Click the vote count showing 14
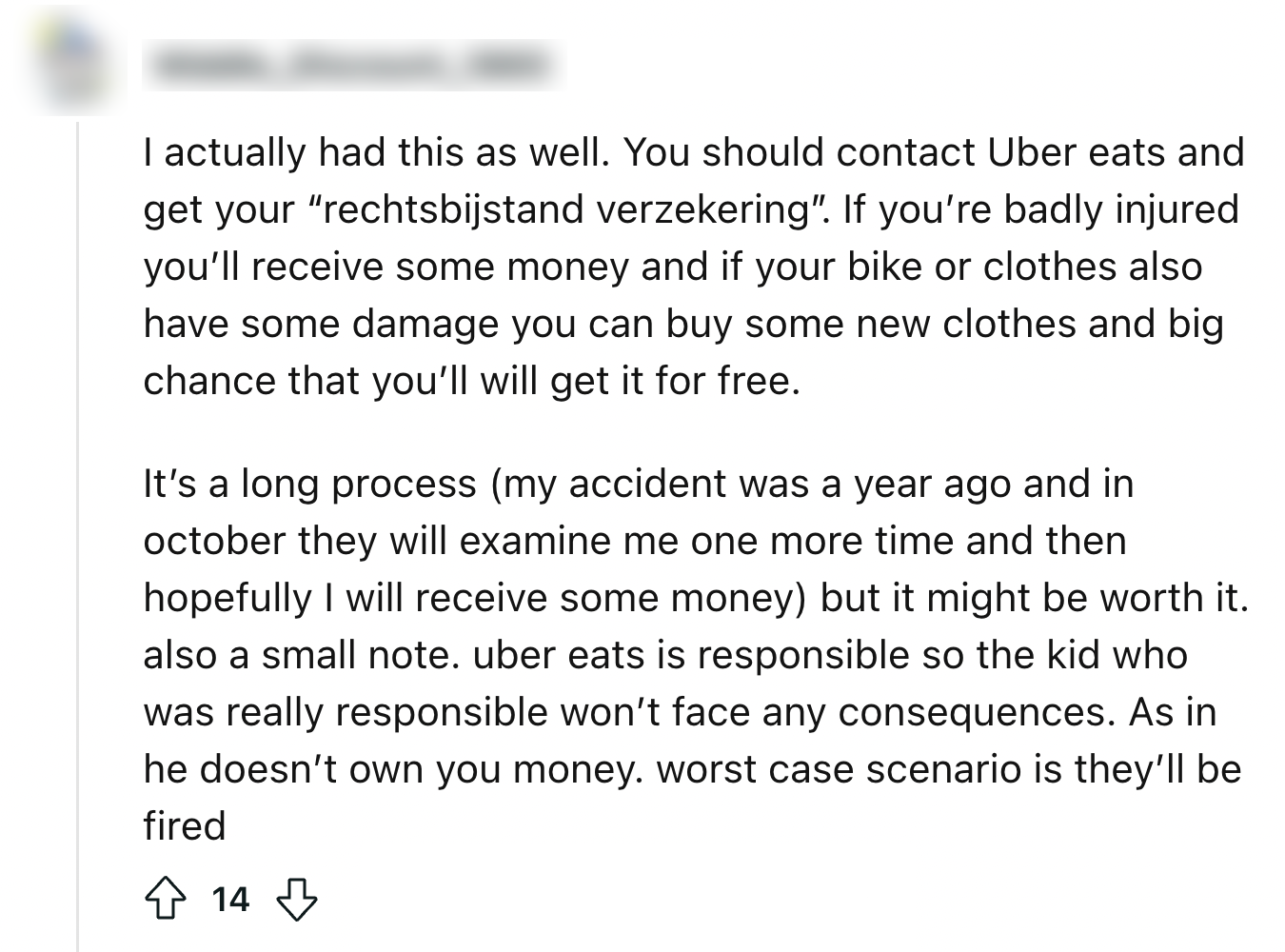 230,899
